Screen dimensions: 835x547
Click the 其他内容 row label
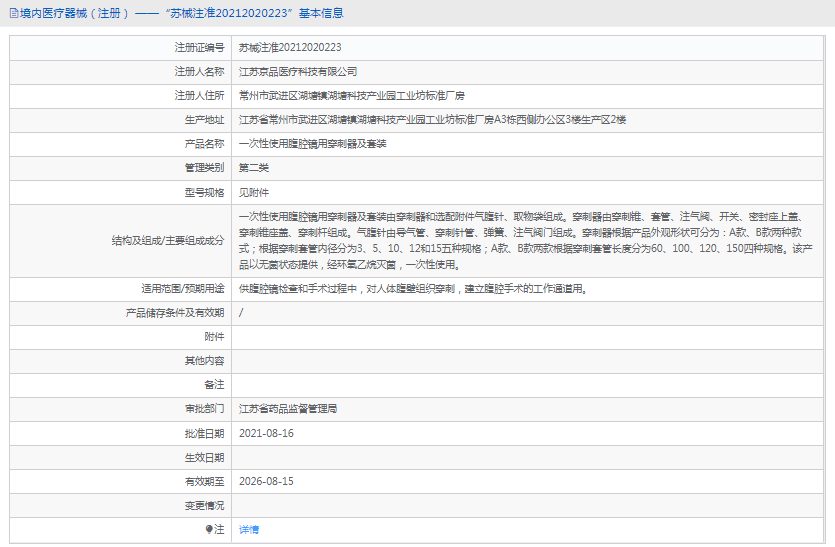(x=204, y=361)
